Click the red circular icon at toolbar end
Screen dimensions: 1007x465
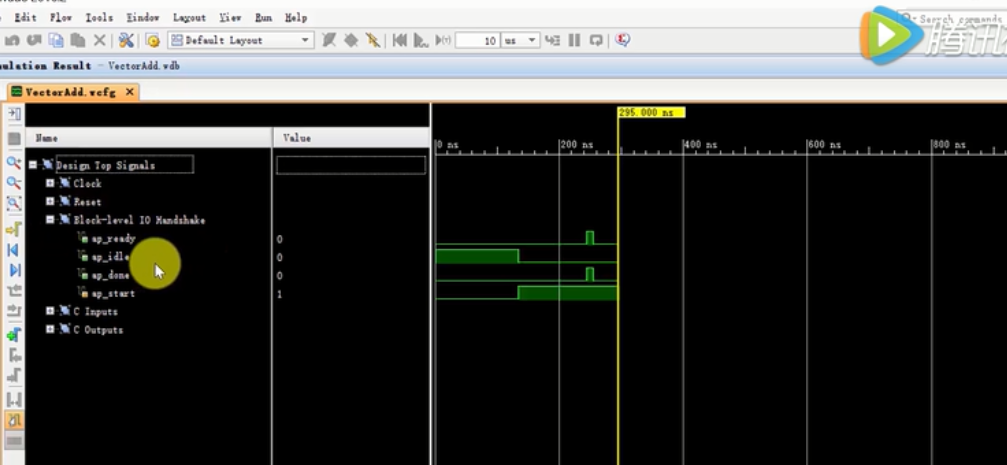pyautogui.click(x=622, y=40)
